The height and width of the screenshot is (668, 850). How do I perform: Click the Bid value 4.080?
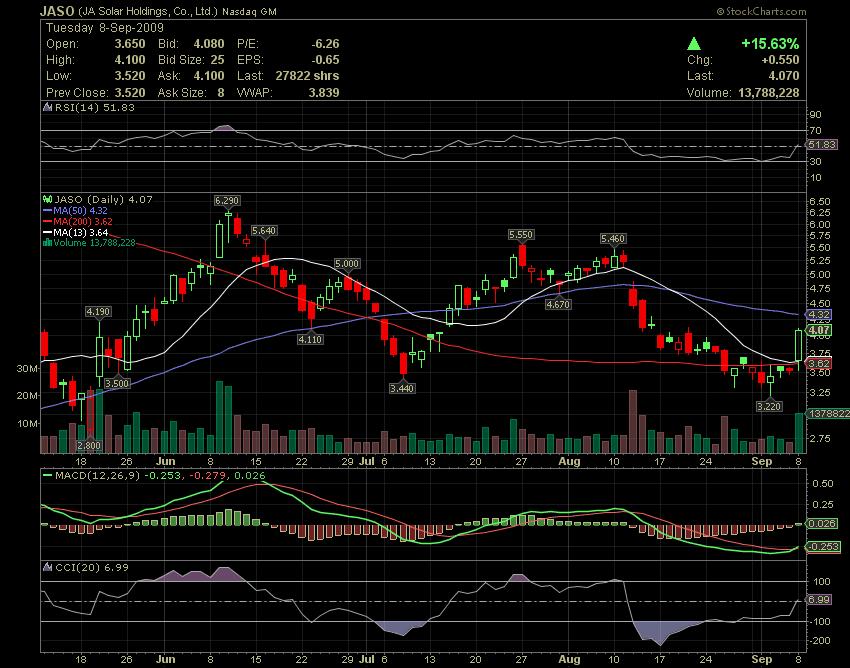pyautogui.click(x=209, y=44)
